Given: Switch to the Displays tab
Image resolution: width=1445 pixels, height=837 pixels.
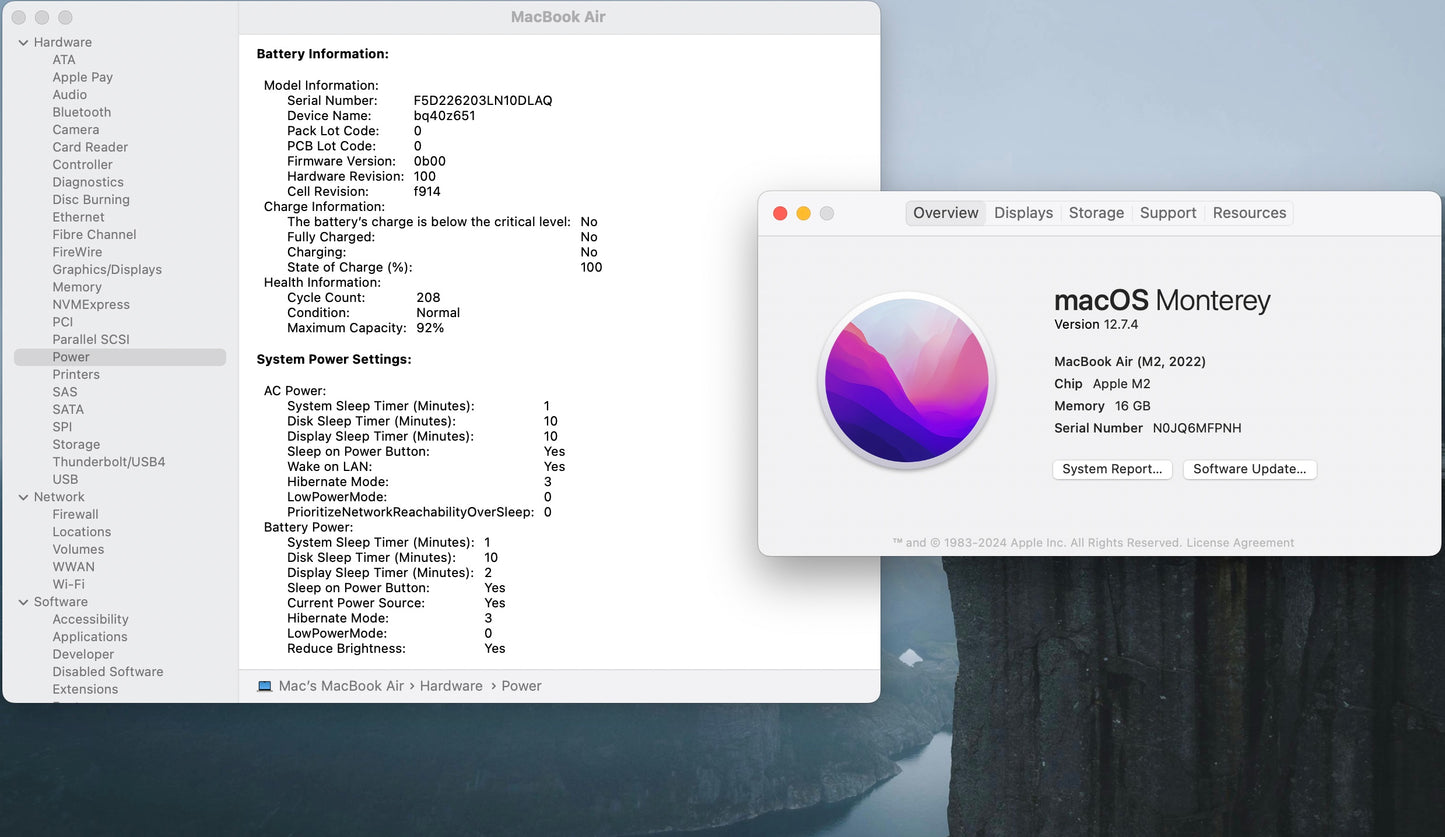Looking at the screenshot, I should pos(1023,213).
